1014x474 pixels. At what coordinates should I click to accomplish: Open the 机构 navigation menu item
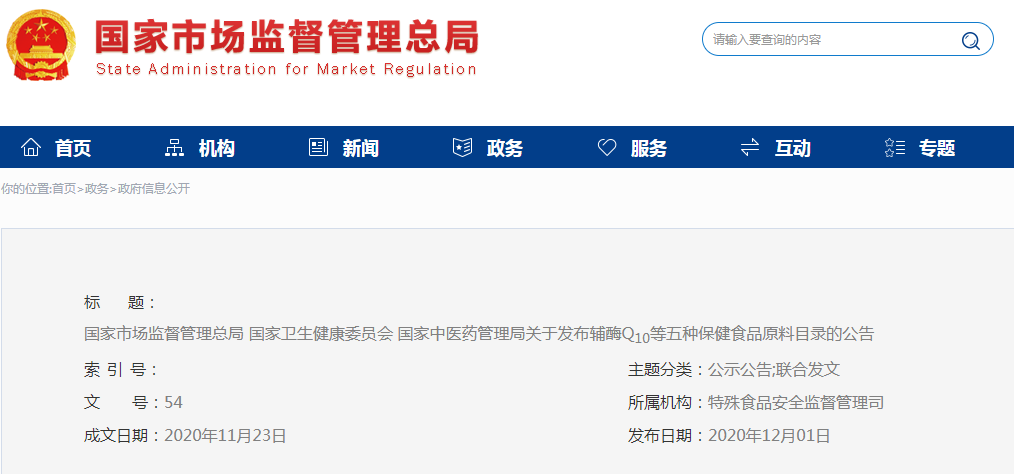tap(217, 149)
